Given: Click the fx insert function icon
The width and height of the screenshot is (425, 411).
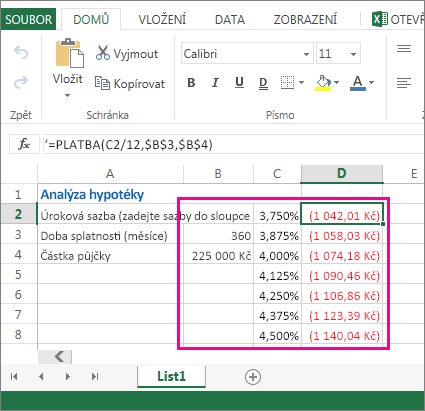Looking at the screenshot, I should click(24, 144).
